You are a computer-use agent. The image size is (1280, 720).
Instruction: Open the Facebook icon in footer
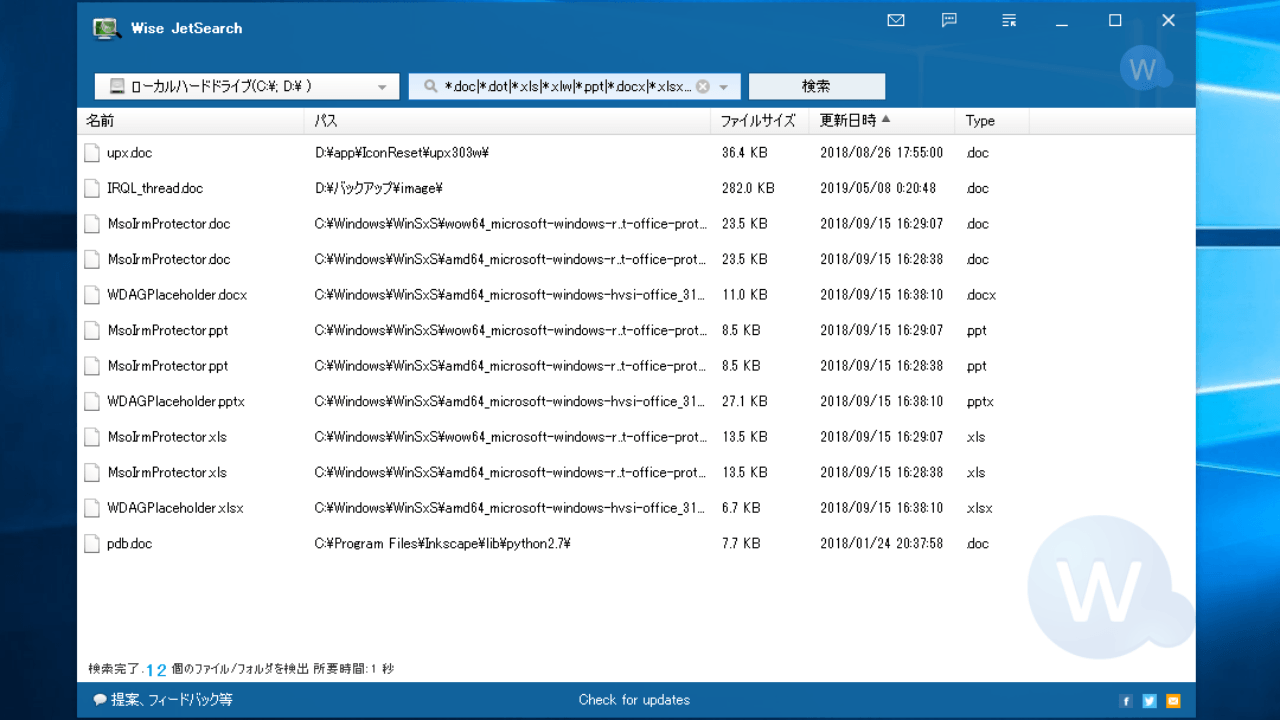coord(1126,701)
